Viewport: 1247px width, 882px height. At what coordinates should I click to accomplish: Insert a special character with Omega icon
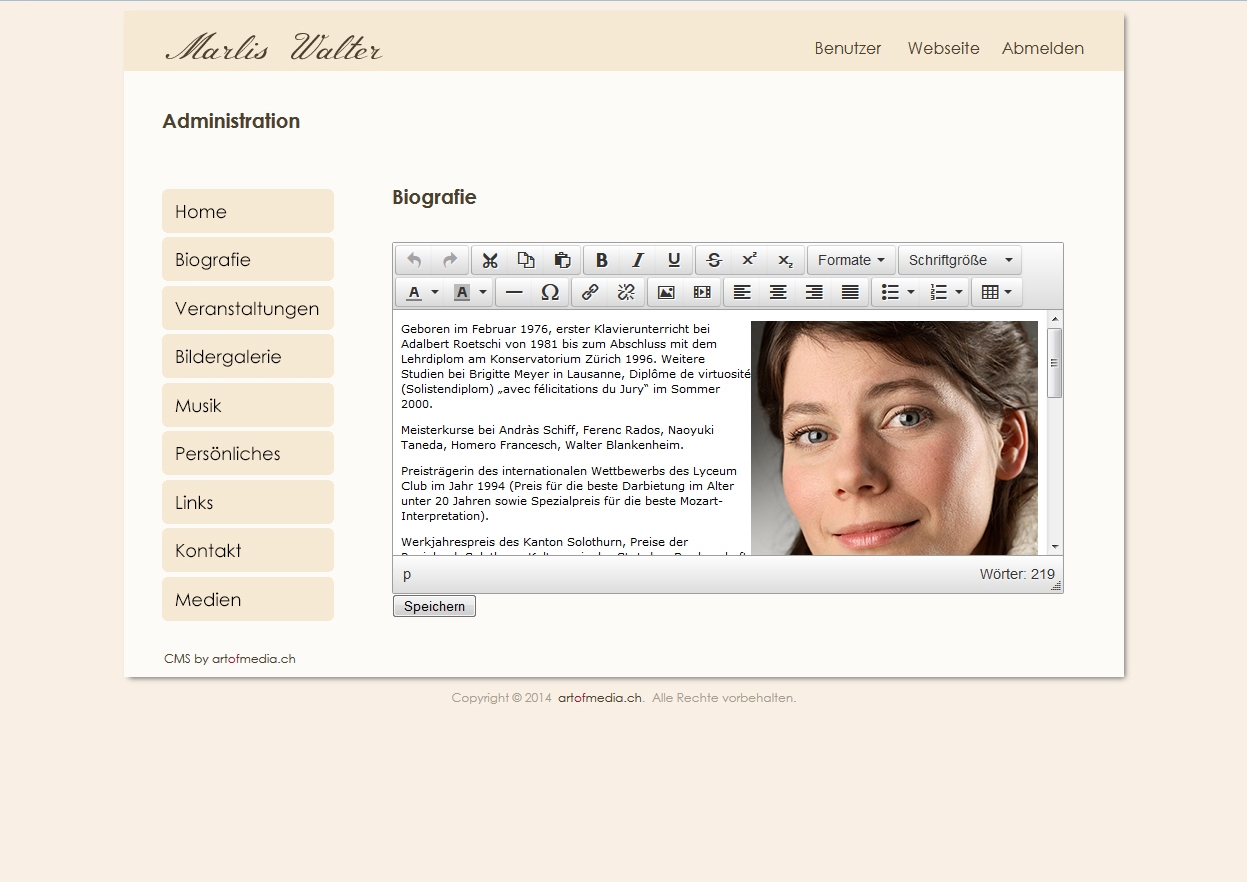(550, 292)
